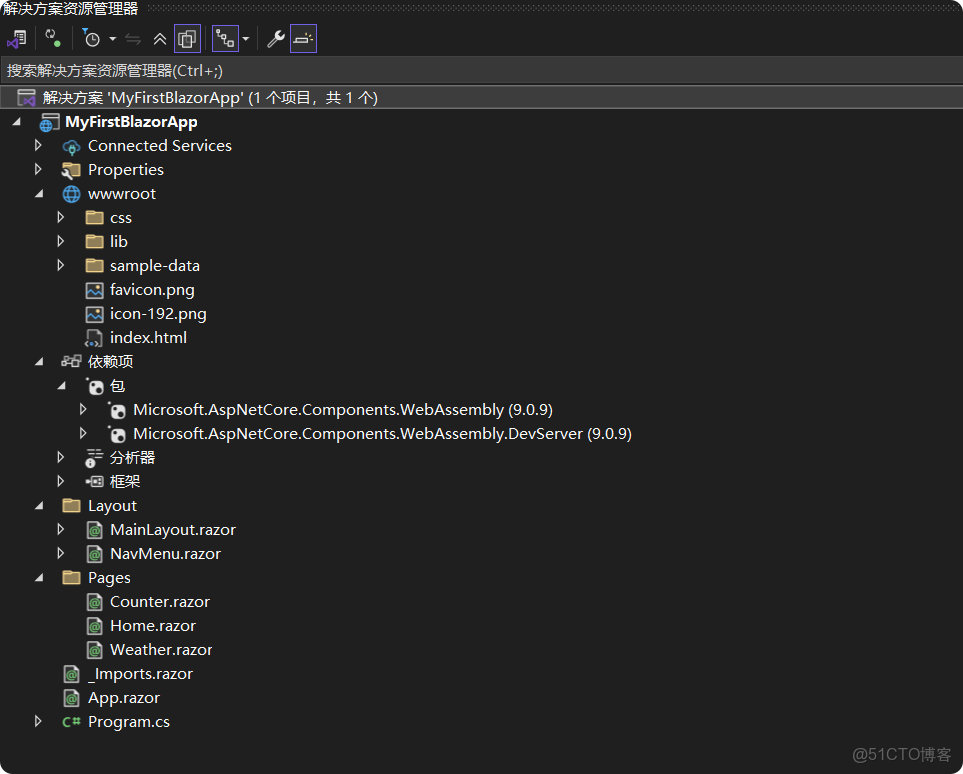Toggle Preview Selected Items on the toolbar

point(302,38)
